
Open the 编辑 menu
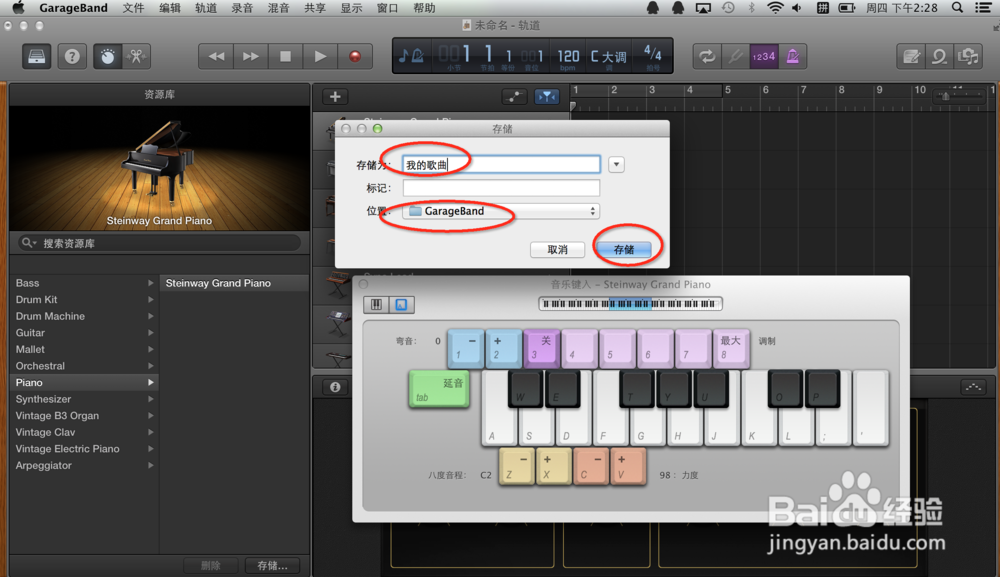point(170,8)
